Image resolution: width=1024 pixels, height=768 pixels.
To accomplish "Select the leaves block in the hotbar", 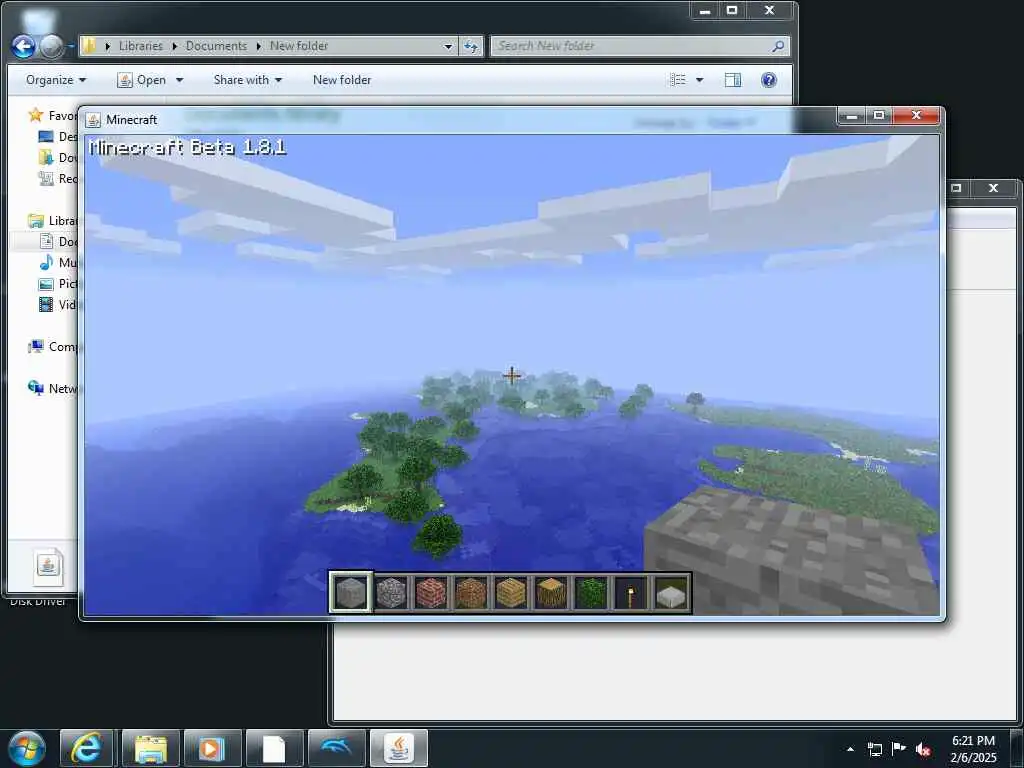I will coord(590,593).
